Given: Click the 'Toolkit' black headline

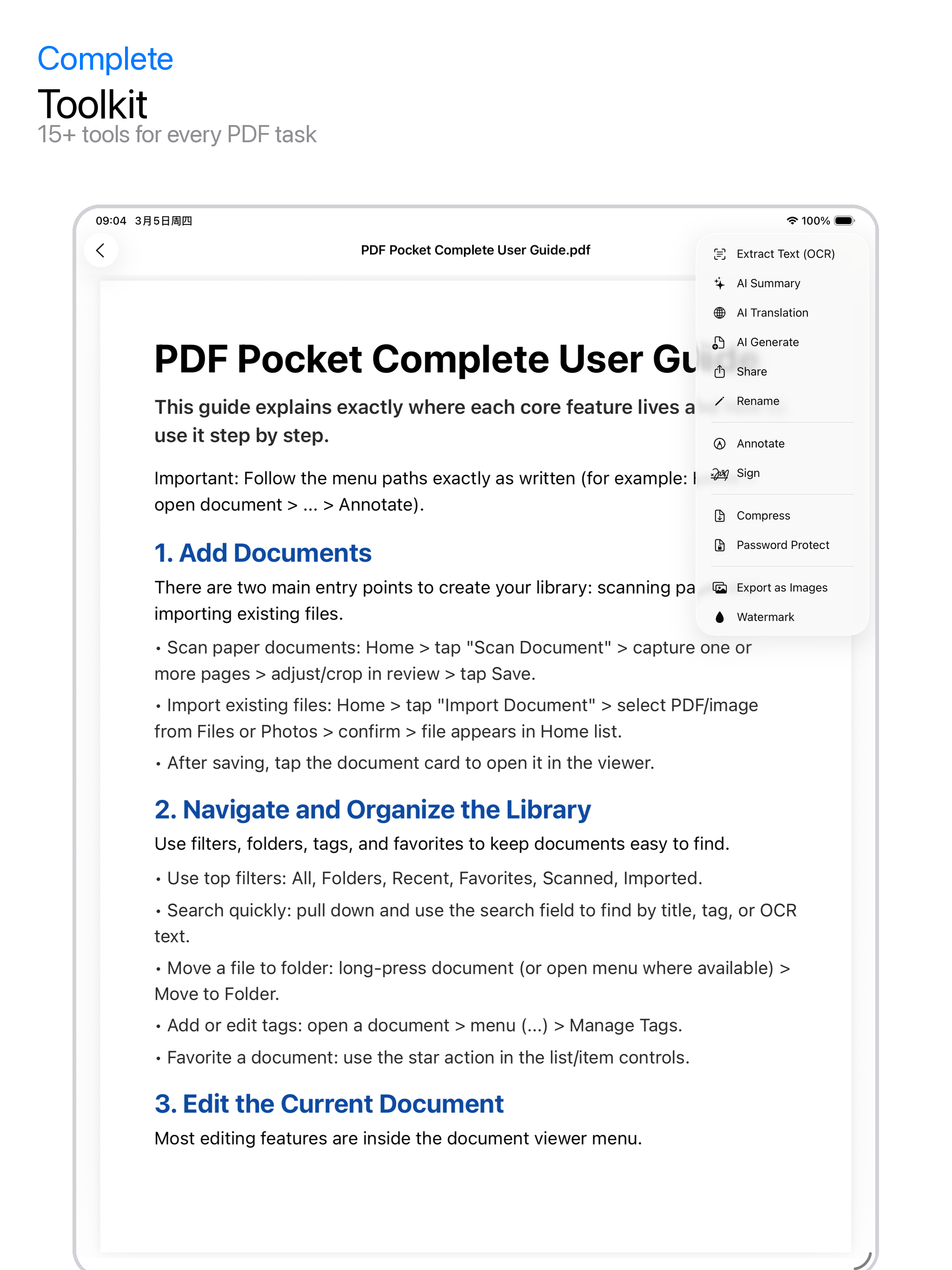Looking at the screenshot, I should (93, 105).
